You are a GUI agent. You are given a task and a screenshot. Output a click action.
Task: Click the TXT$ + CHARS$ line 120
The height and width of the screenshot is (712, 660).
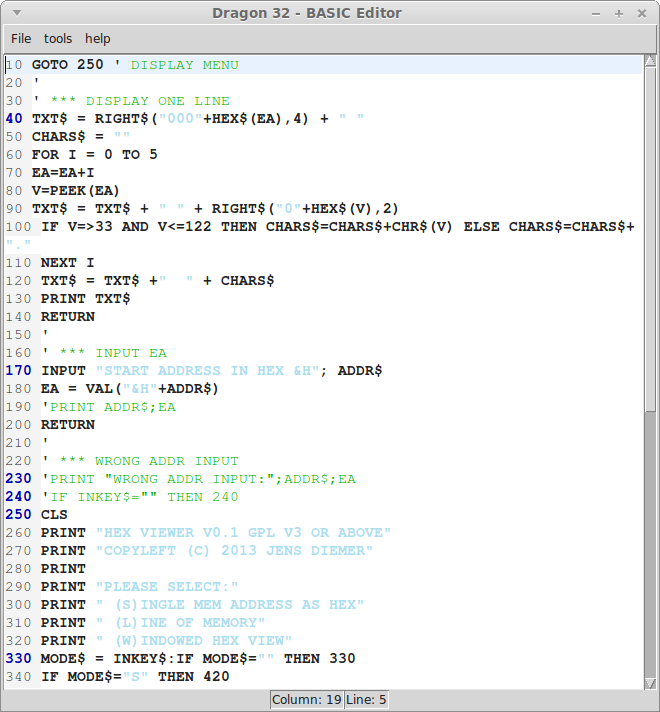(x=158, y=281)
